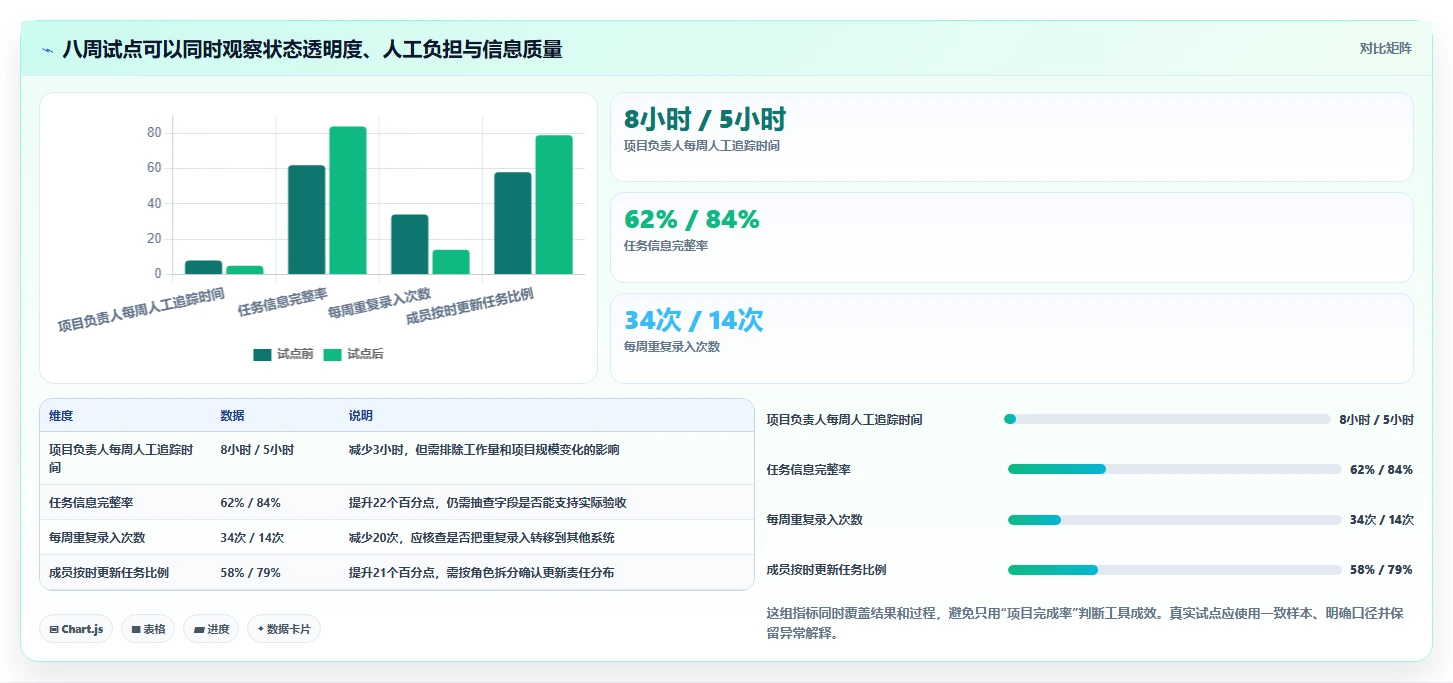Screen dimensions: 1453x683
Task: Click the 试点后 bar for 任务信息完整率 in chart
Action: [x=348, y=200]
